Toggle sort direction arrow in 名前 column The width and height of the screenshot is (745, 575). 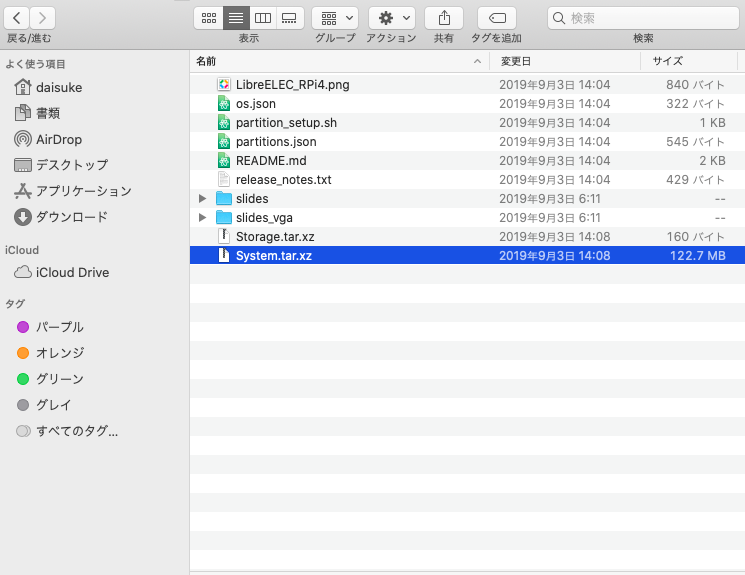pyautogui.click(x=478, y=61)
